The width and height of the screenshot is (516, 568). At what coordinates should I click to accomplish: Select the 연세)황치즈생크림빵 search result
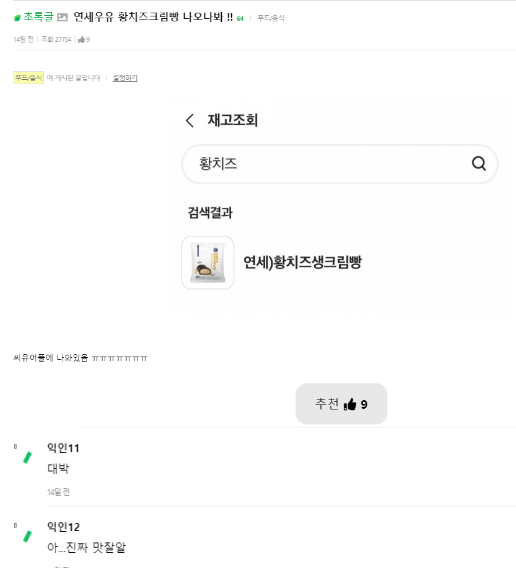tap(302, 262)
